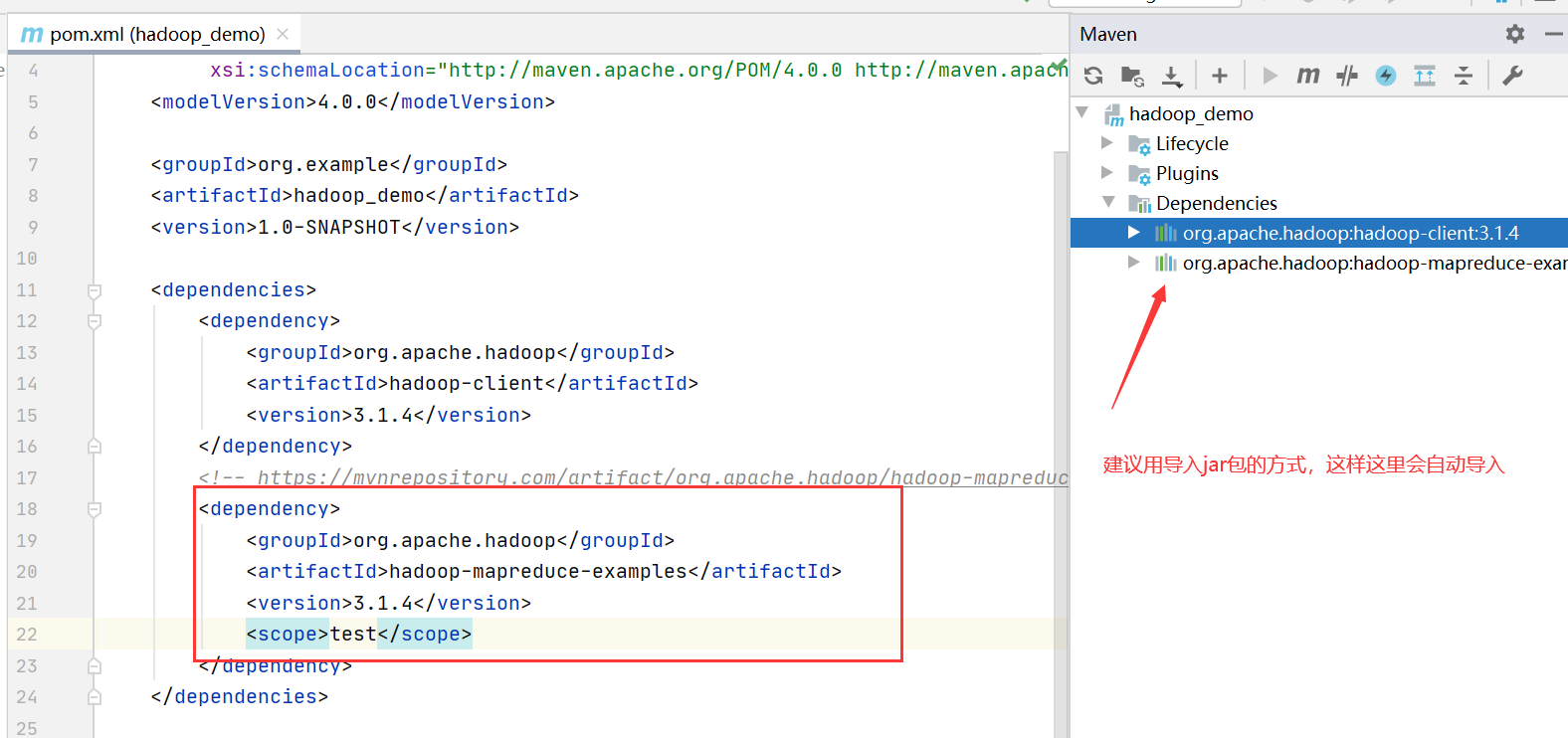Show dependencies diagram icon in Maven toolbar

click(x=1425, y=76)
